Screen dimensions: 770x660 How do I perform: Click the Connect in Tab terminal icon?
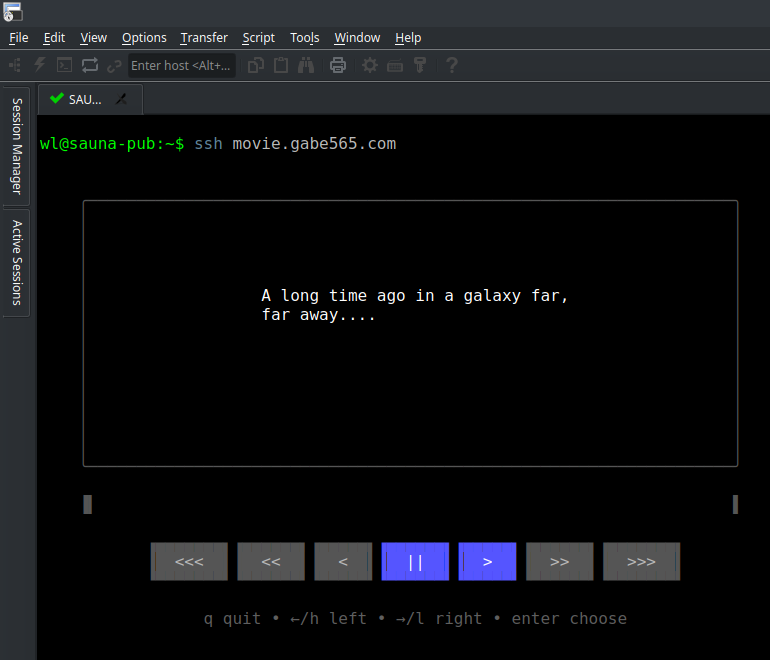64,65
